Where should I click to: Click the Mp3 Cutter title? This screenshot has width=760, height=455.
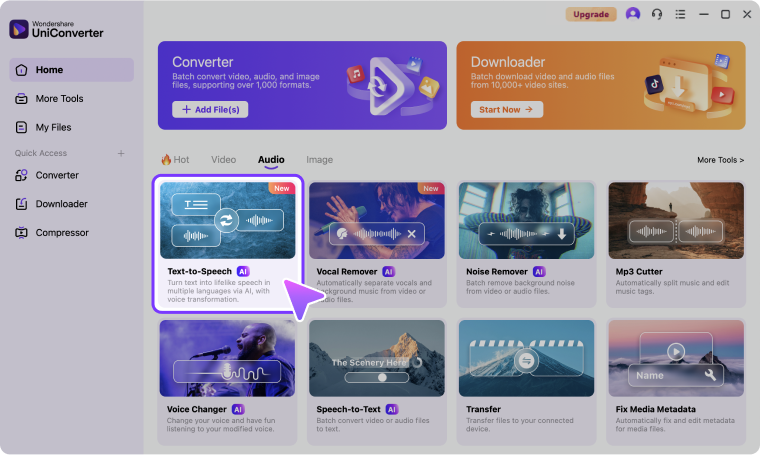(x=639, y=272)
